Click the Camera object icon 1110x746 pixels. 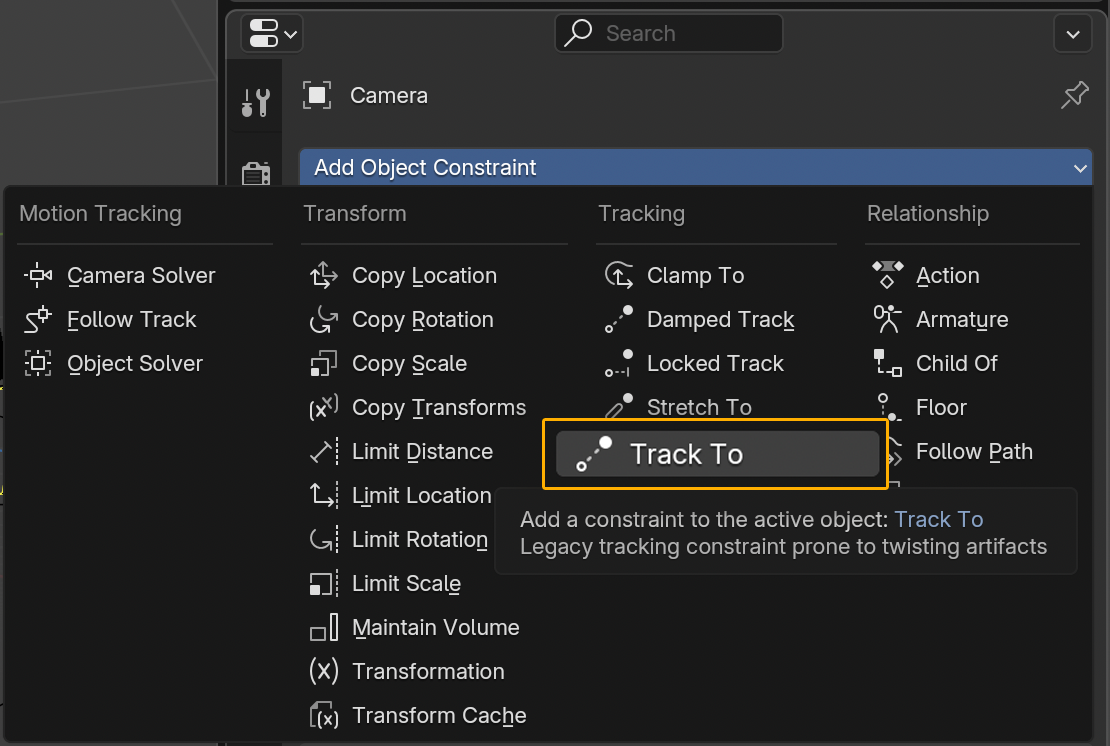(317, 95)
